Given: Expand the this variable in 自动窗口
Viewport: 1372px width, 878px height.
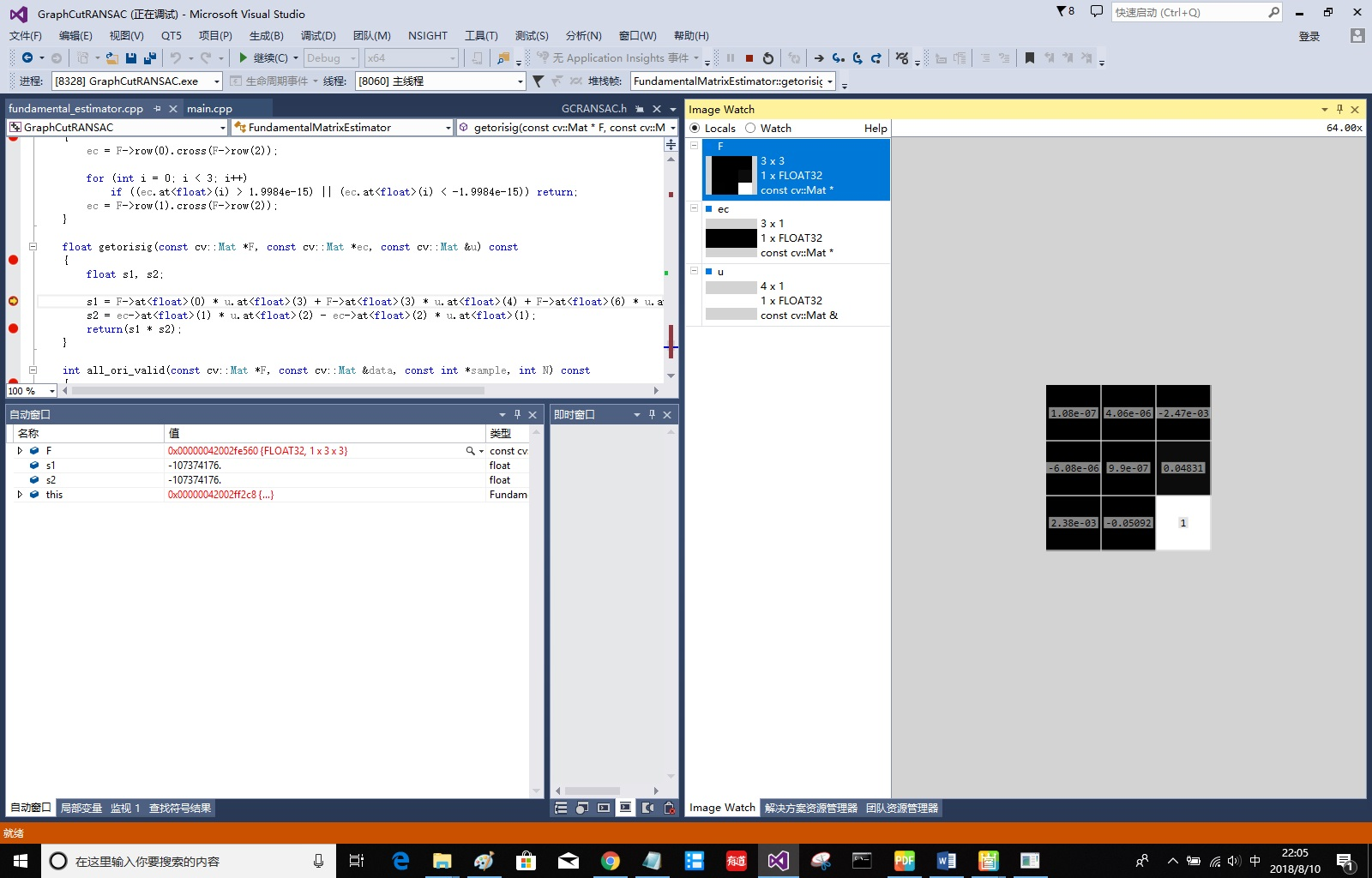Looking at the screenshot, I should pyautogui.click(x=20, y=495).
